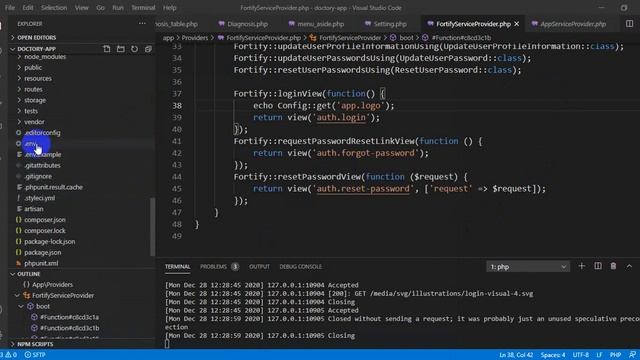Open the .editorconfig file
The image size is (640, 360).
42,133
